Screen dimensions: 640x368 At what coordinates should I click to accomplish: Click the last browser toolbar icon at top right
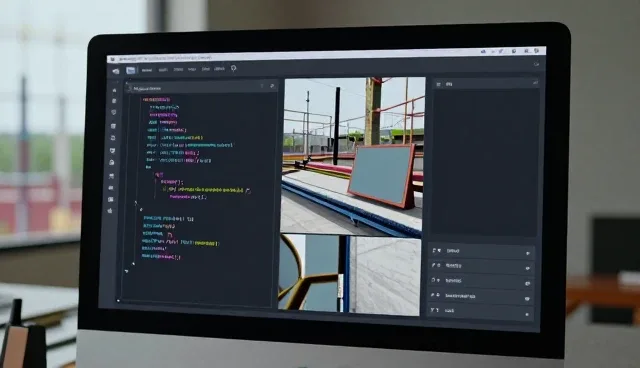(x=537, y=51)
